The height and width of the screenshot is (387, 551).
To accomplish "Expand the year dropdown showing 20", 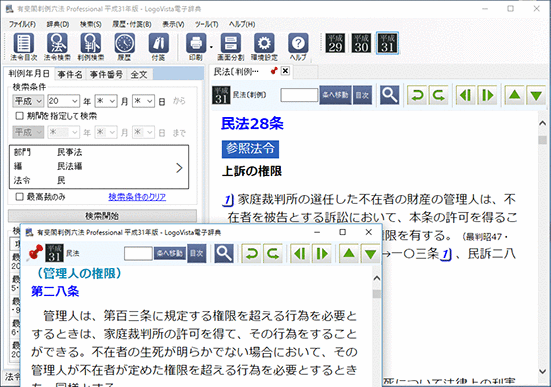I will 63,101.
